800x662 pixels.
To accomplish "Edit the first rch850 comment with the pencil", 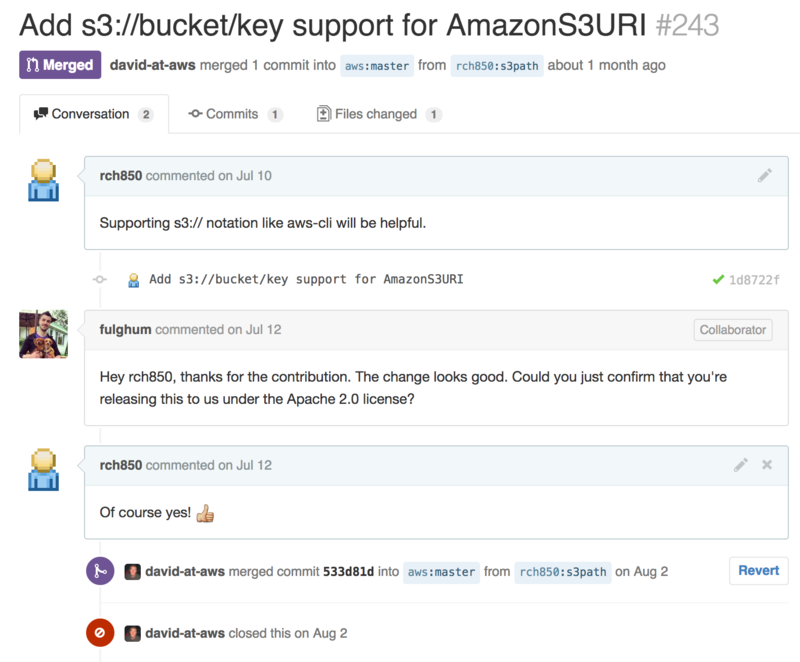I will coord(765,175).
